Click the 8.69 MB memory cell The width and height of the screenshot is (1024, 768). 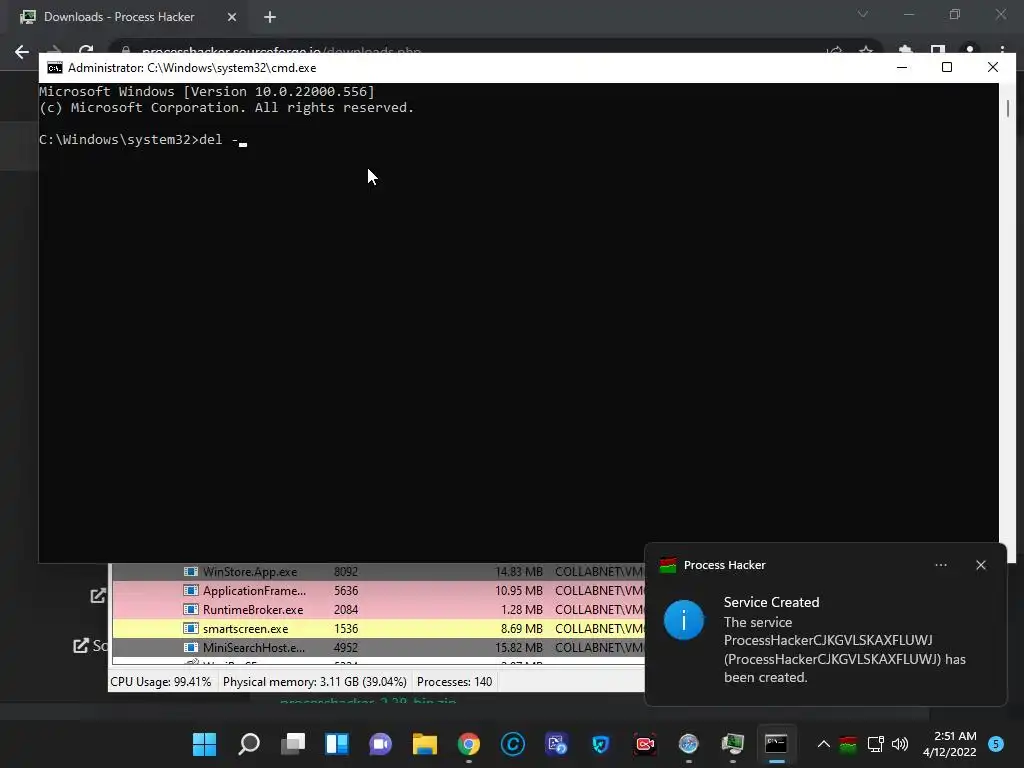point(522,628)
